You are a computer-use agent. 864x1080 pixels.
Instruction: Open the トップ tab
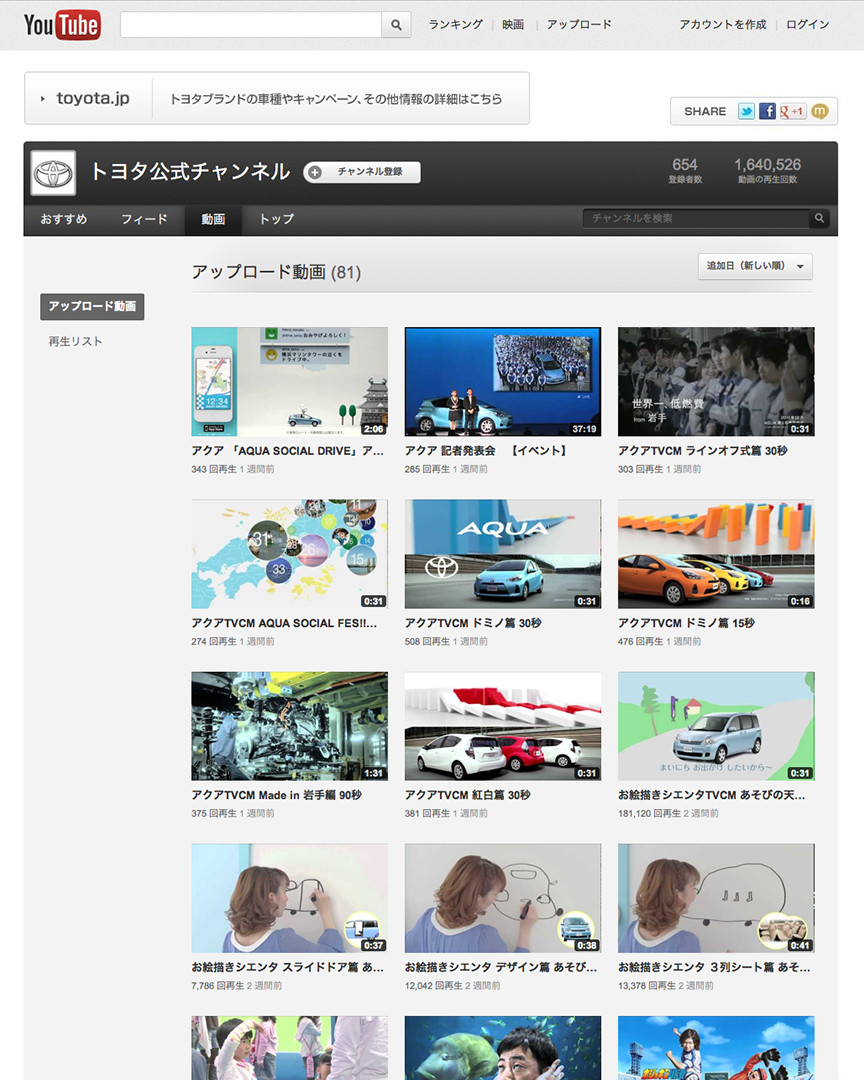276,219
